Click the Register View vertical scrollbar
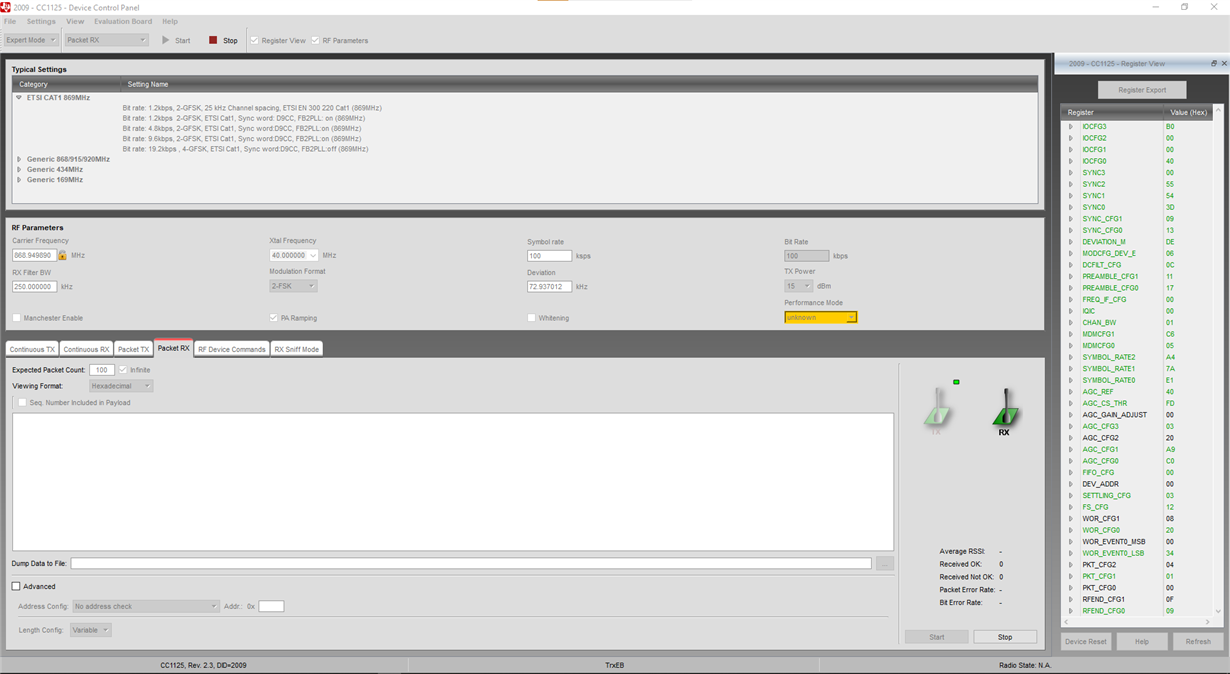This screenshot has height=674, width=1230. click(x=1218, y=362)
